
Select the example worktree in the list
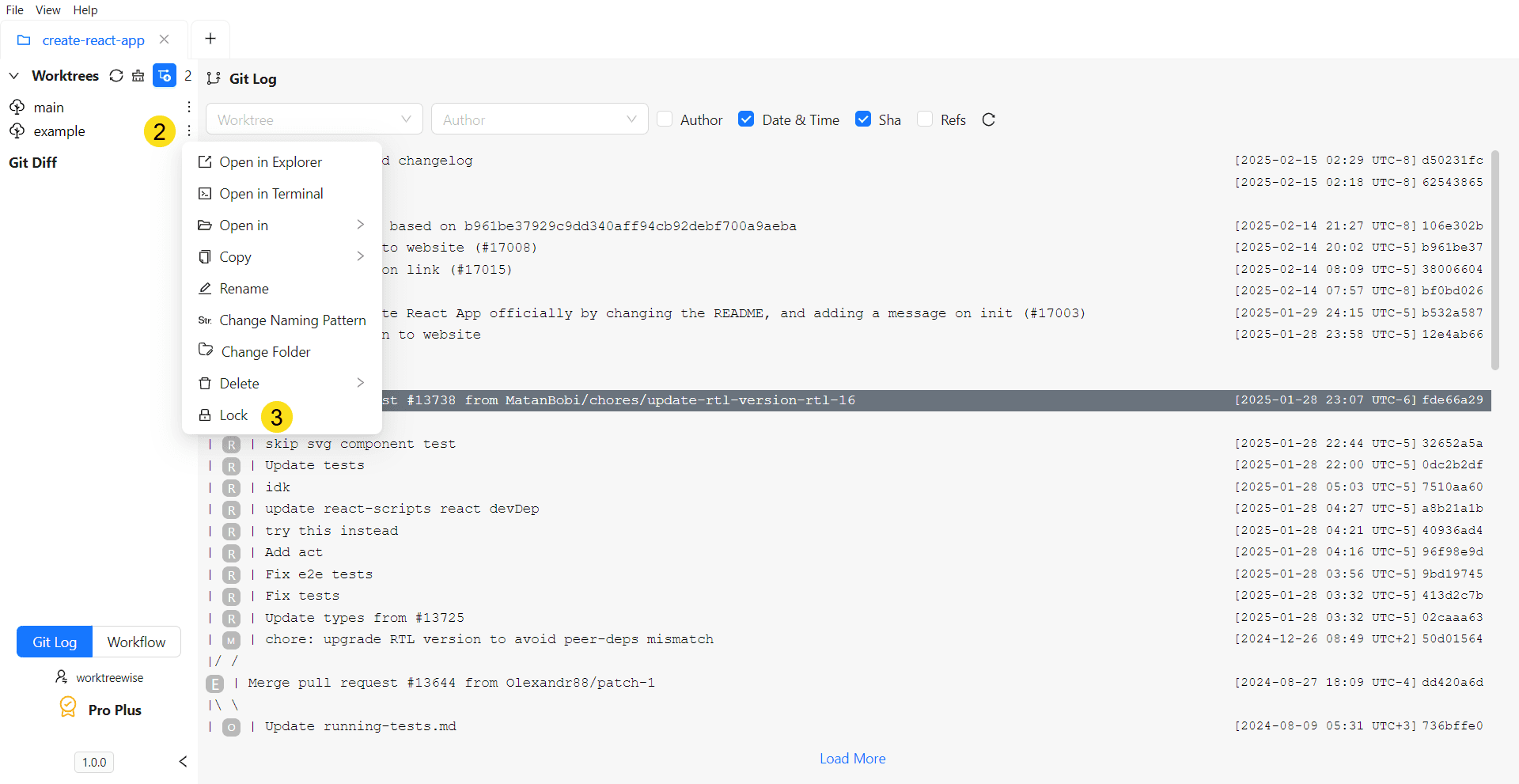tap(59, 131)
